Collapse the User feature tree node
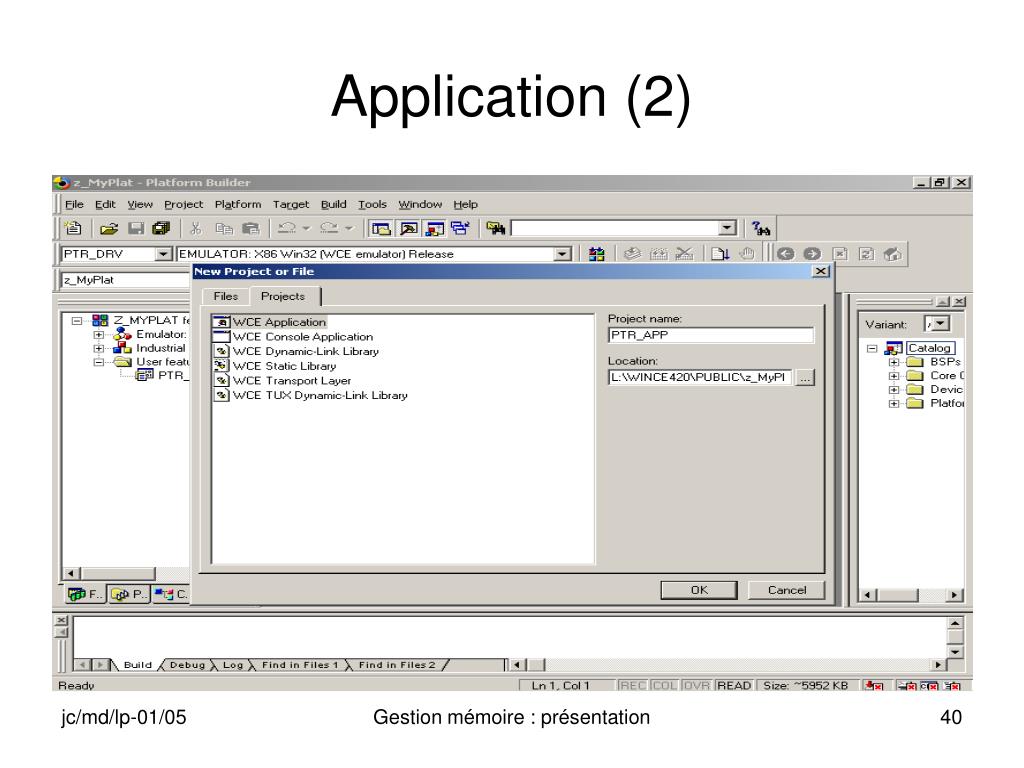Image resolution: width=1024 pixels, height=768 pixels. tap(99, 362)
